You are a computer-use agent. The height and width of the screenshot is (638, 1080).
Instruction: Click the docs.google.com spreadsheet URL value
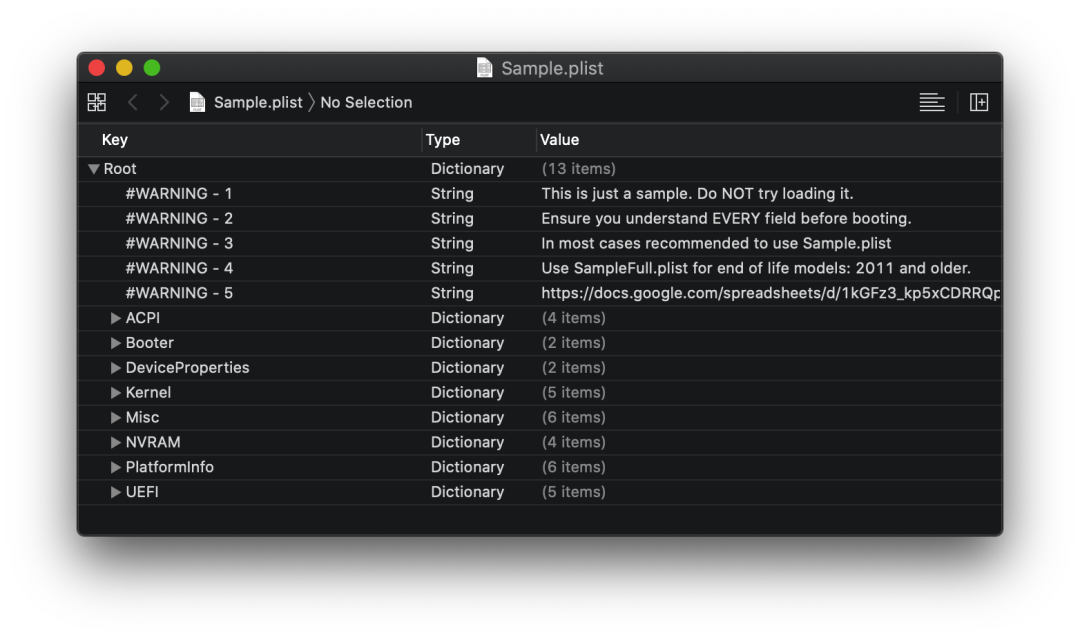771,293
